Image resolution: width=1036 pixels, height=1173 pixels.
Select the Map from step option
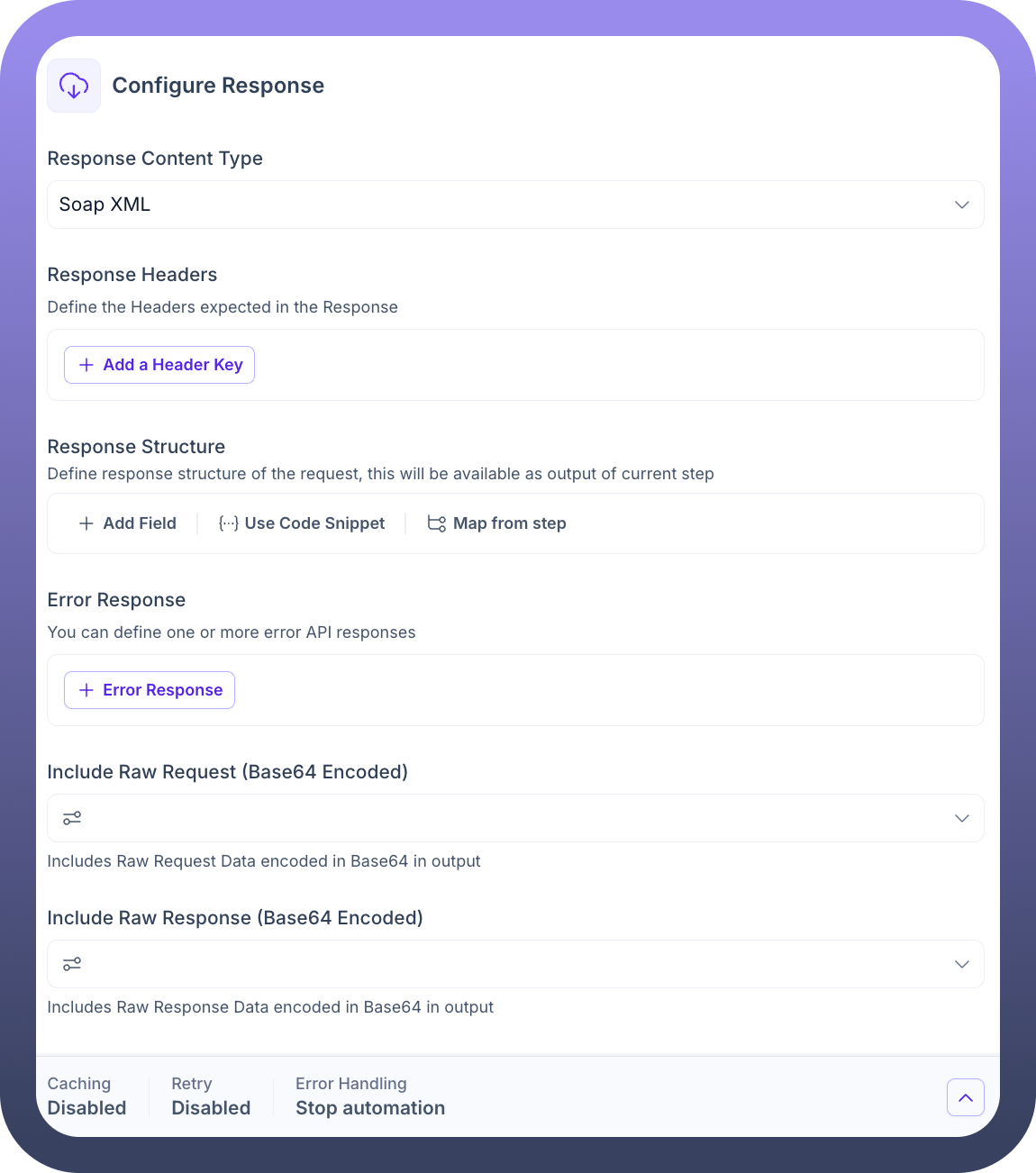click(x=509, y=523)
